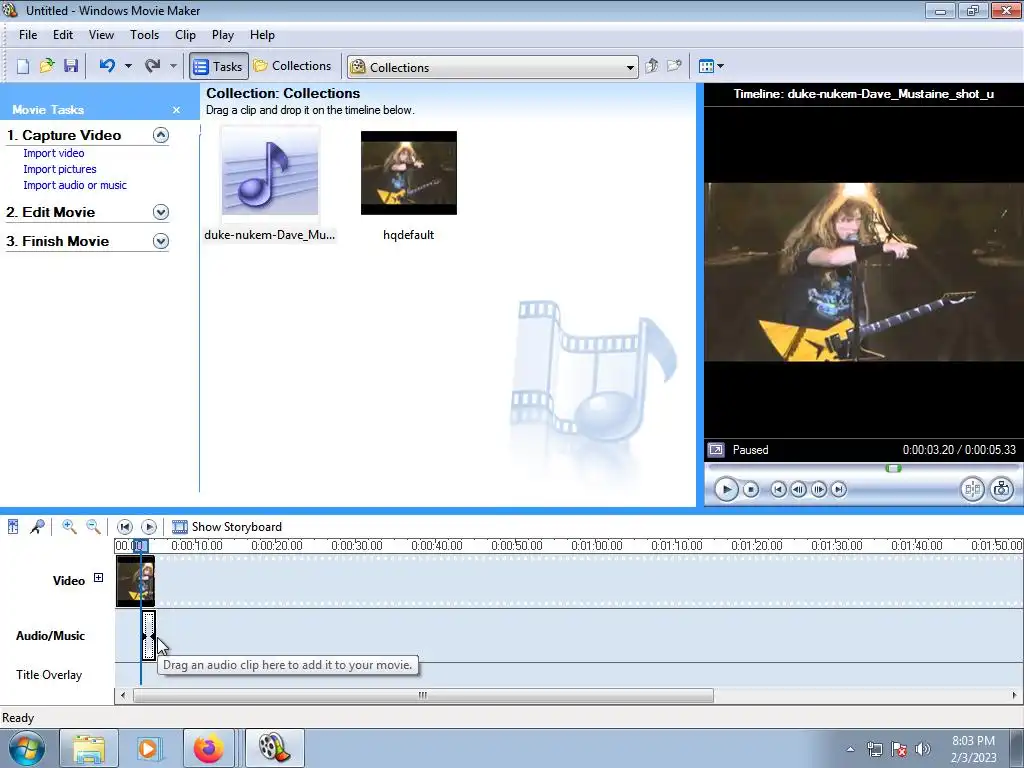Screen dimensions: 1024x768
Task: Open the Clip menu
Action: pos(185,35)
